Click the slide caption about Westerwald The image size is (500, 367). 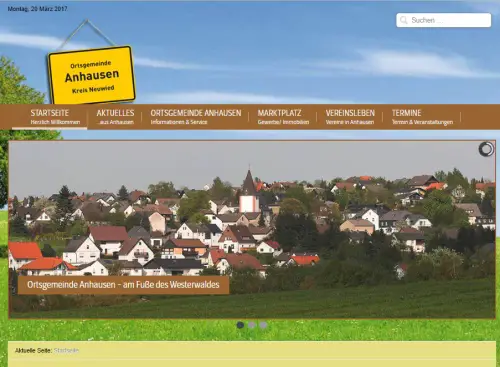(123, 285)
